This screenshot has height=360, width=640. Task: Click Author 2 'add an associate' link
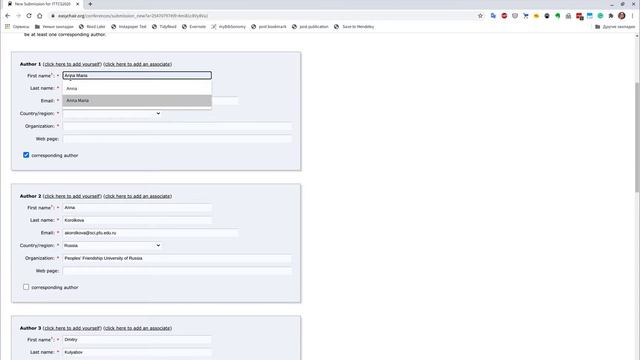(x=138, y=196)
